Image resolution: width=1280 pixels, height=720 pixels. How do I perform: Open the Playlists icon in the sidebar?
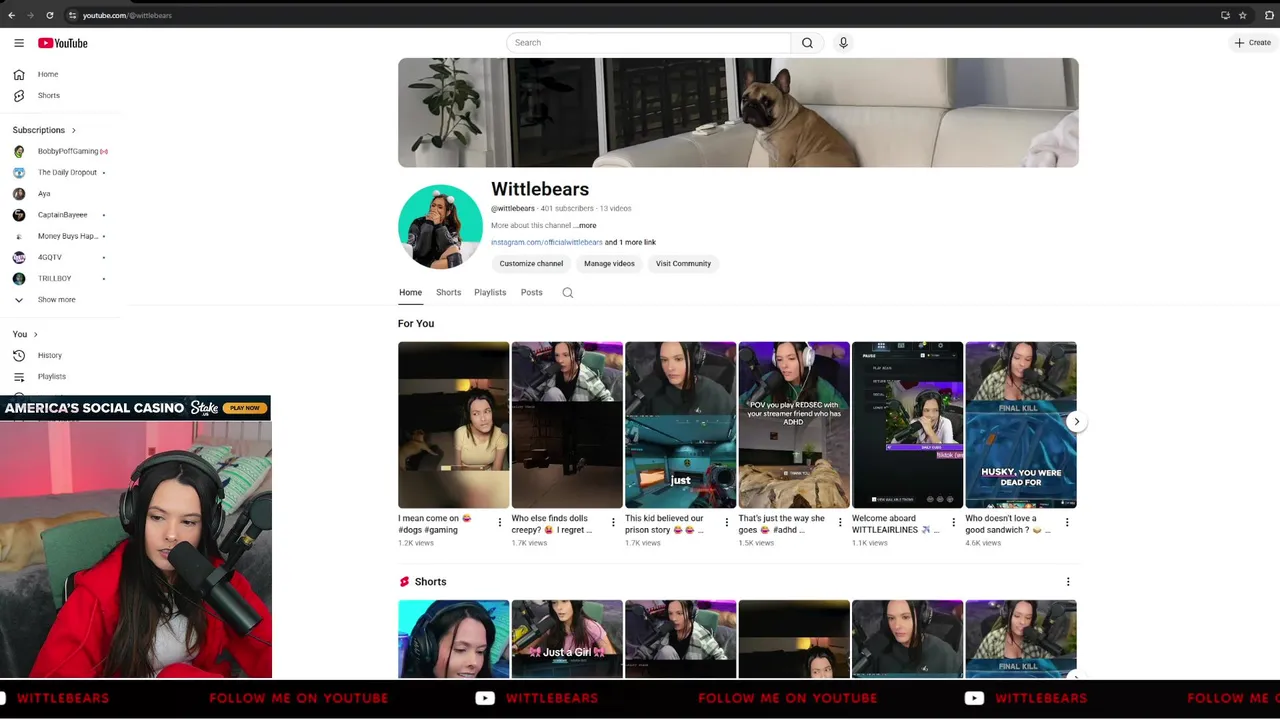coord(19,376)
